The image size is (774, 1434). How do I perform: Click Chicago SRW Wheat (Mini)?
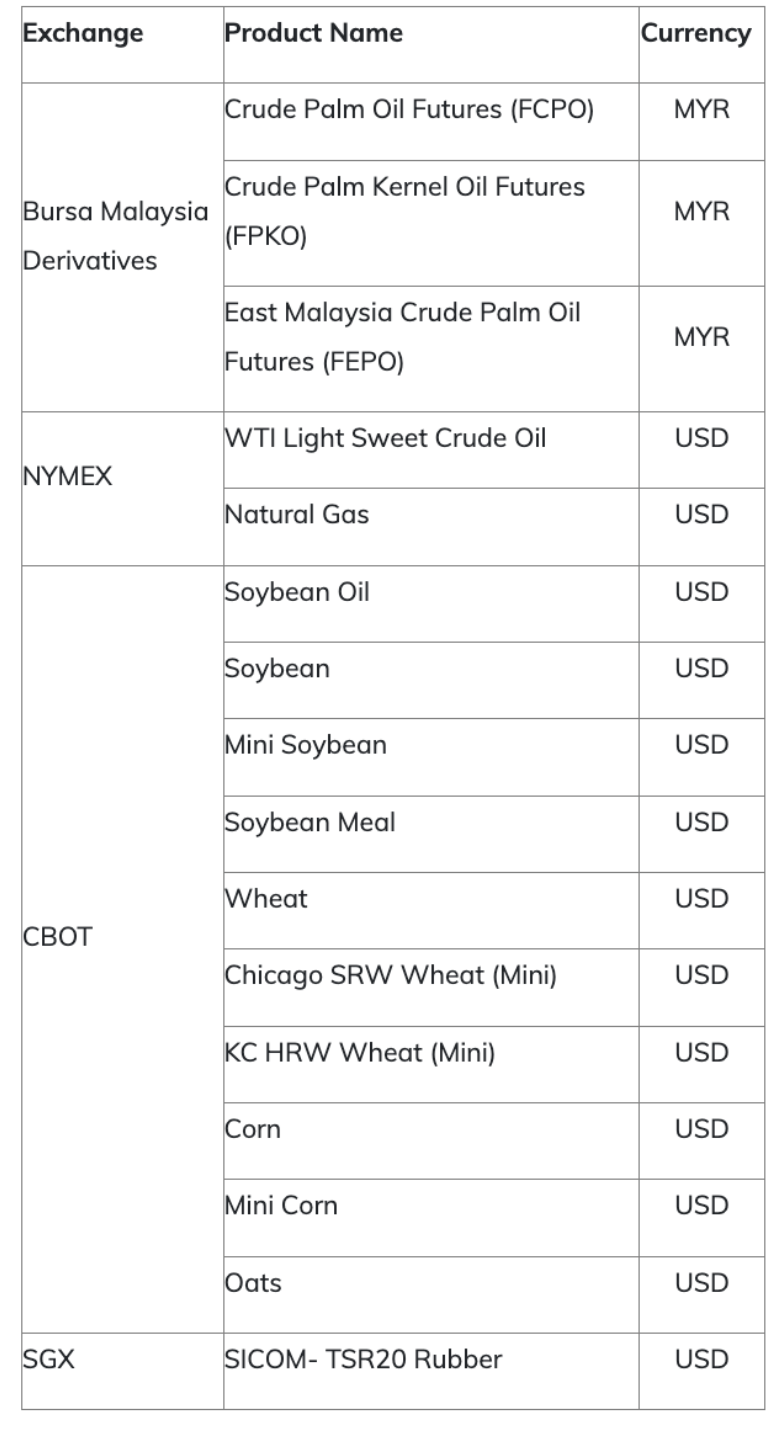390,975
